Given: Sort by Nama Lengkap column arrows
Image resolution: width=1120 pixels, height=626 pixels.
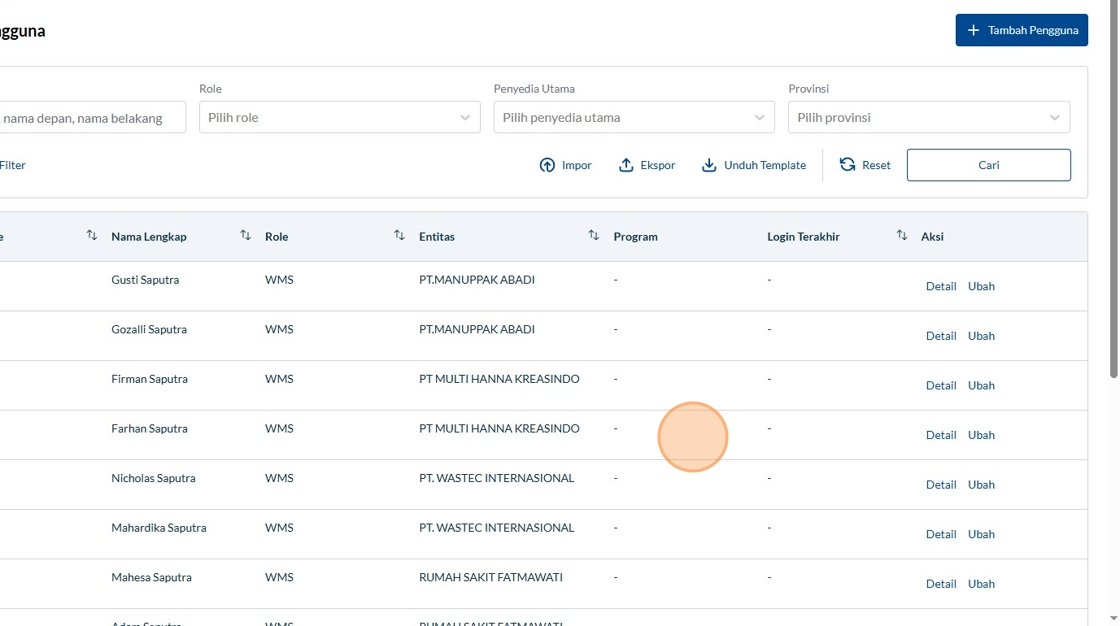Looking at the screenshot, I should point(245,236).
